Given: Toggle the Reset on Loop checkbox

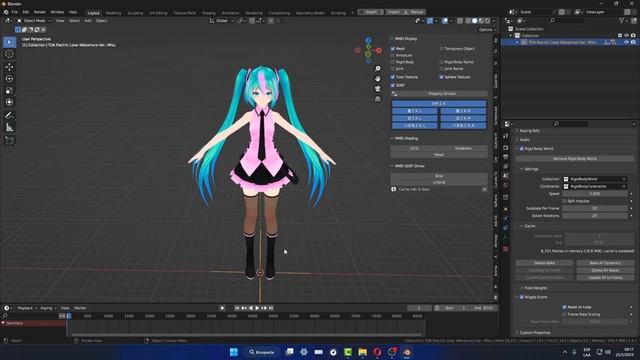Looking at the screenshot, I should (x=564, y=307).
